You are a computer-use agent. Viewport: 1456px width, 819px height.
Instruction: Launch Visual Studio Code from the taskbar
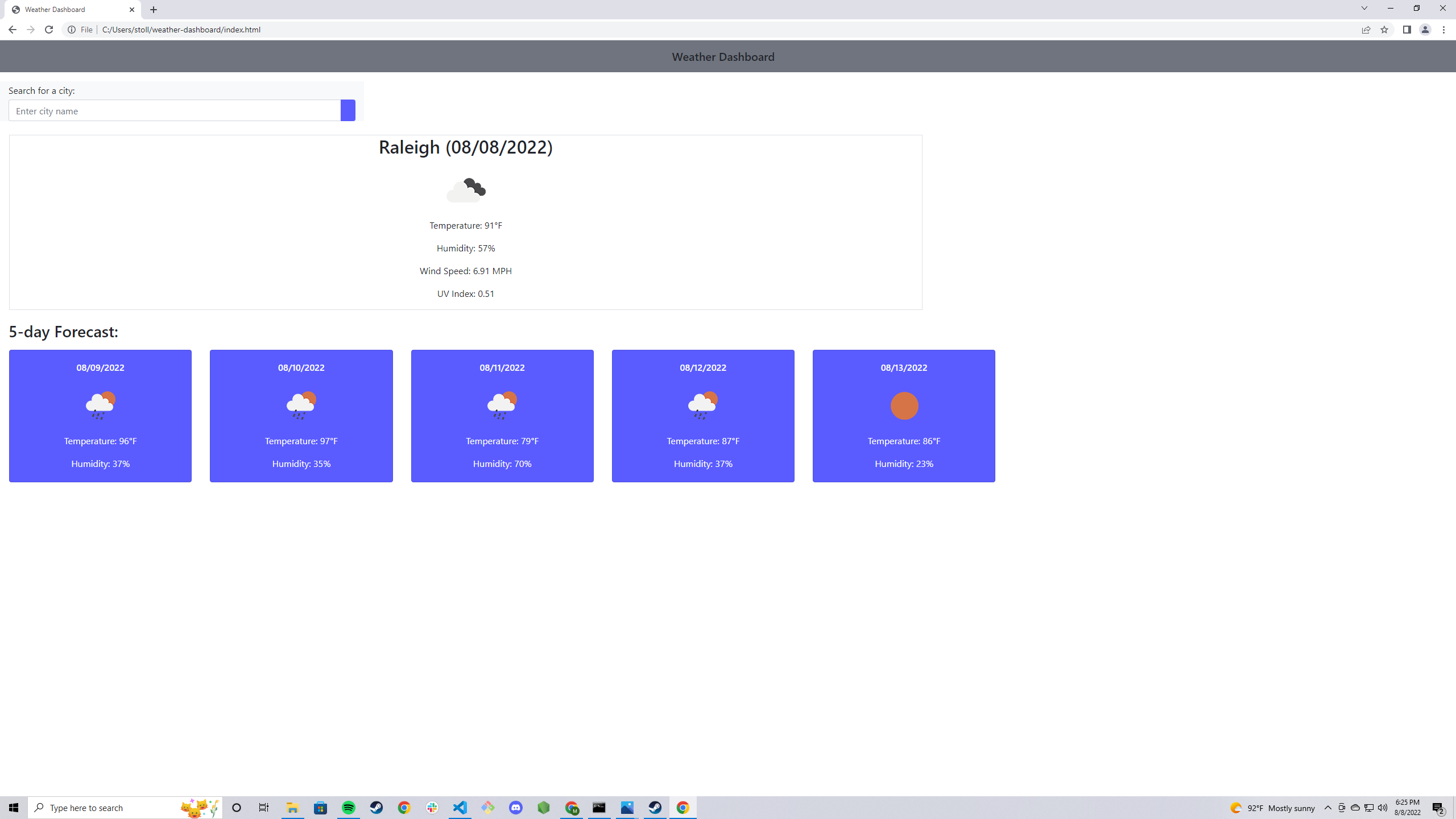[460, 807]
